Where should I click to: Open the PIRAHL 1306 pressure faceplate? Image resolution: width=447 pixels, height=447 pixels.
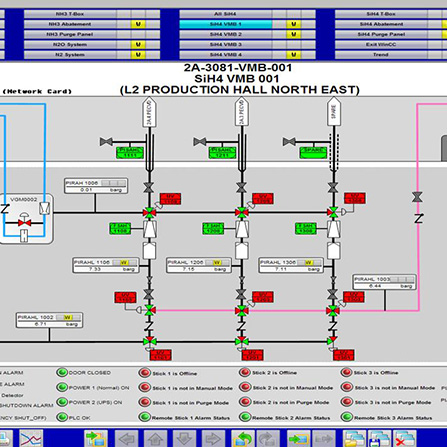tap(291, 265)
